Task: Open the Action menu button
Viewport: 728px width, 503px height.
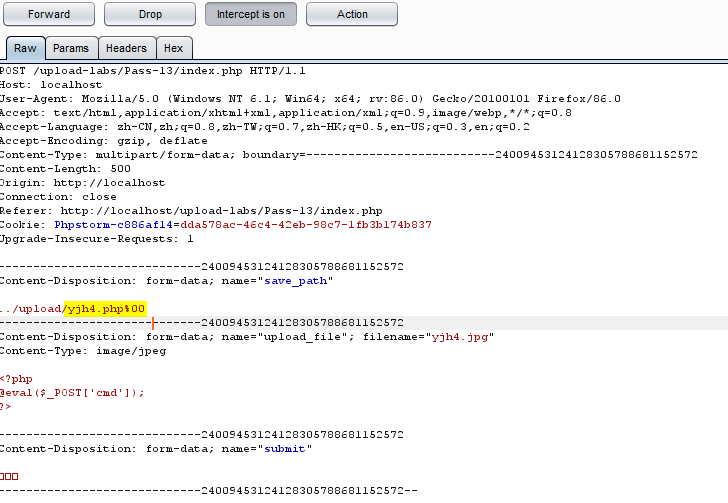Action: (x=352, y=14)
